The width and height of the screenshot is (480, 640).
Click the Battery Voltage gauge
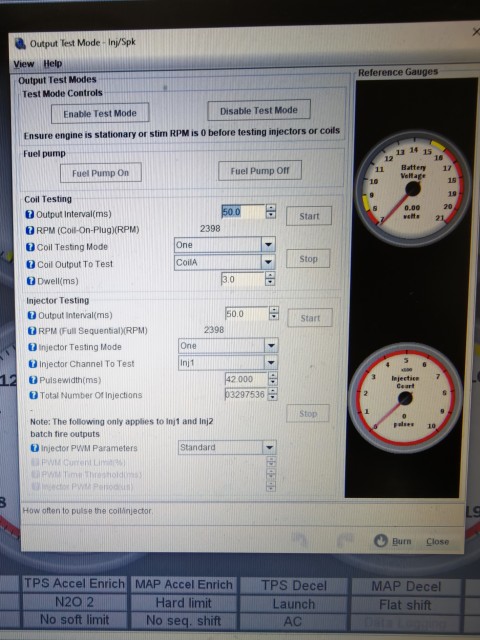coord(413,189)
